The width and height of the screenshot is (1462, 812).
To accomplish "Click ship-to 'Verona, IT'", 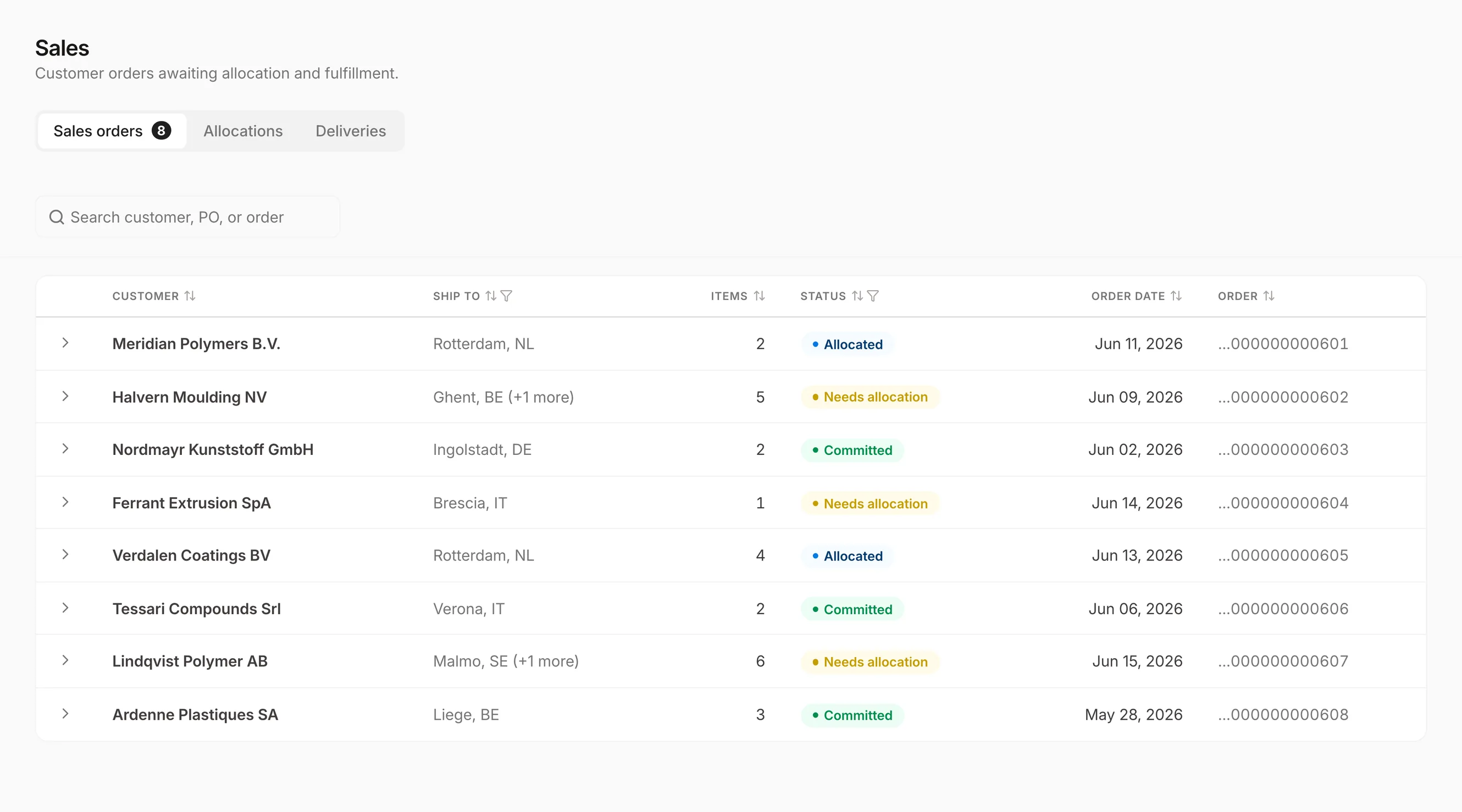I will pos(468,609).
